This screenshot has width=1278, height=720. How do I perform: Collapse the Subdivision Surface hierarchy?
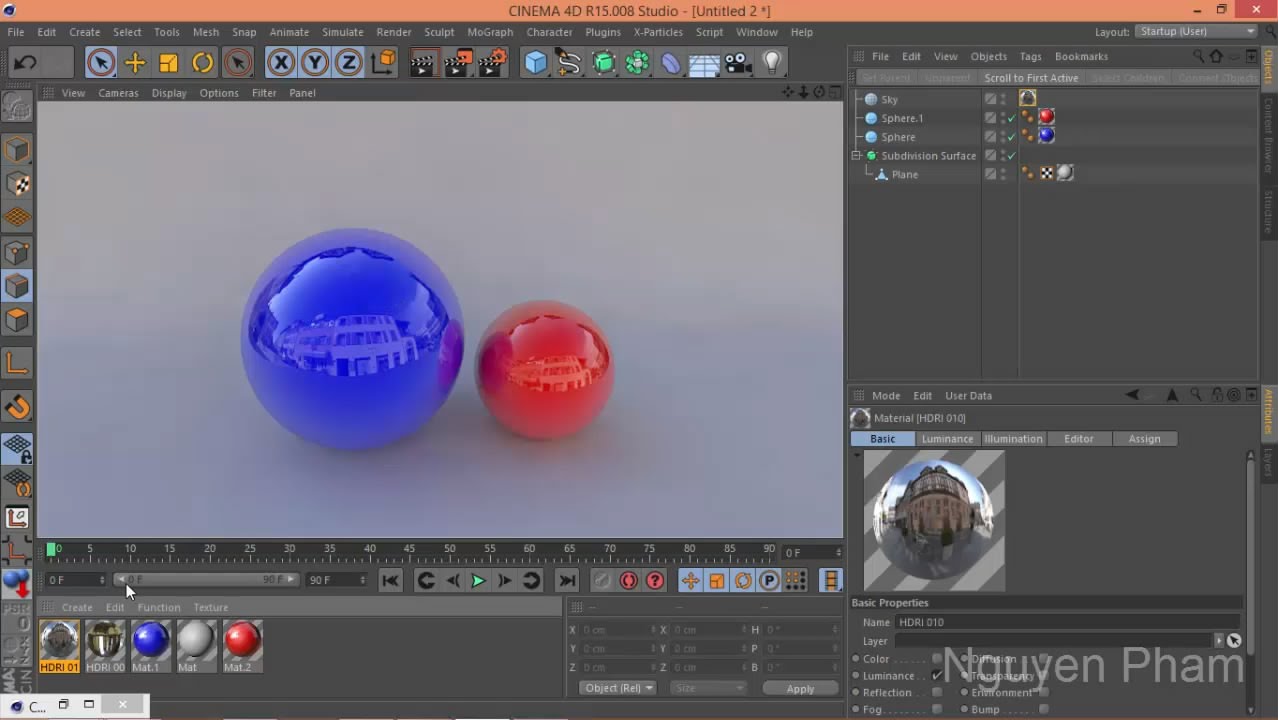857,156
